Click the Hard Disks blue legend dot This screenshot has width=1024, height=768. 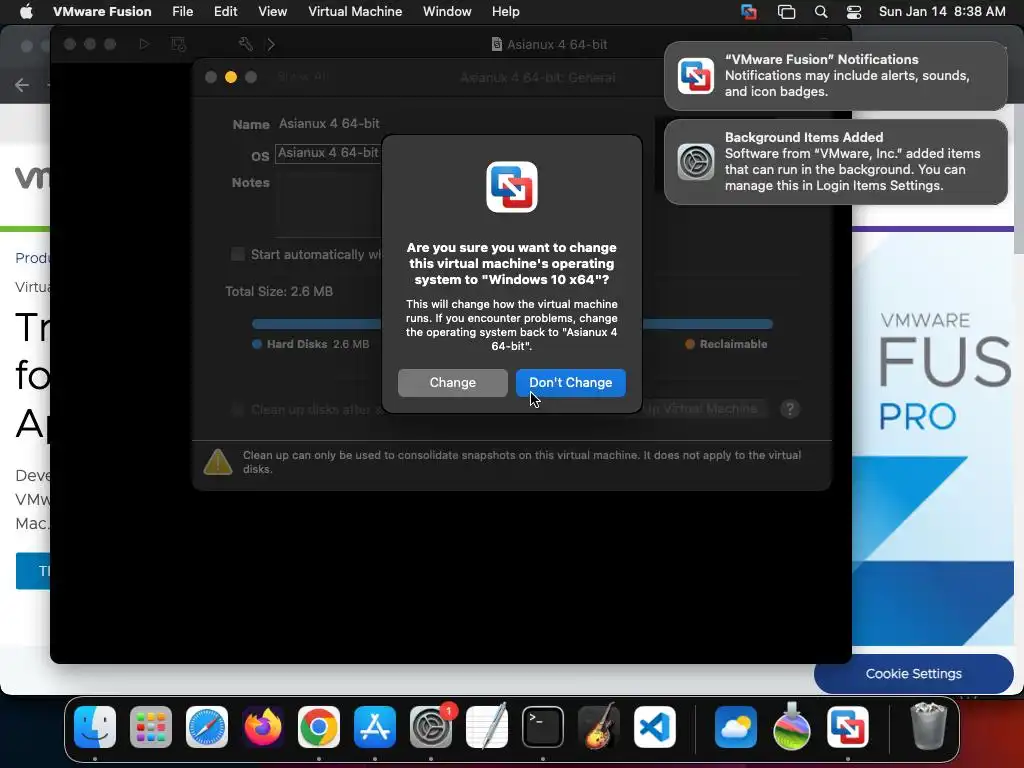click(257, 344)
